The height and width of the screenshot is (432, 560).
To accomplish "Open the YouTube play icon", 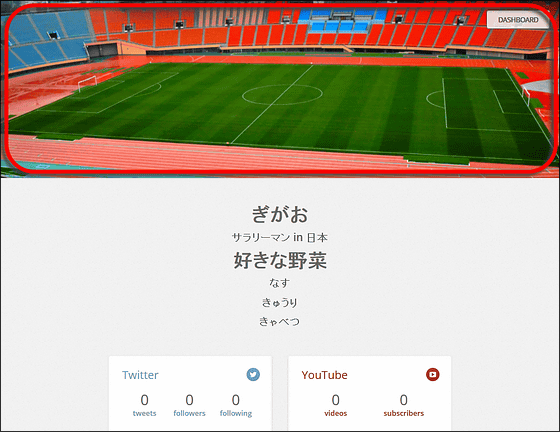I will coord(432,375).
